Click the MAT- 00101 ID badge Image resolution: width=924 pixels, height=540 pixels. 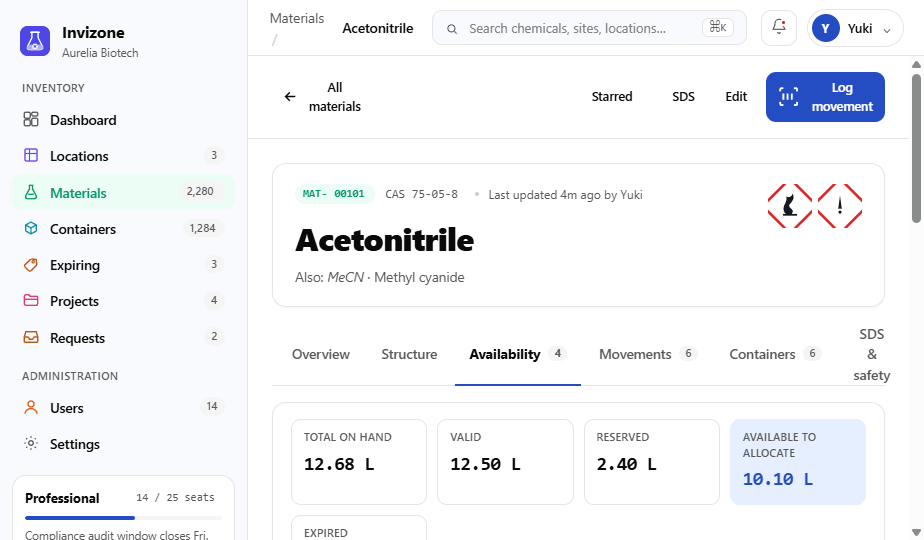coord(334,194)
